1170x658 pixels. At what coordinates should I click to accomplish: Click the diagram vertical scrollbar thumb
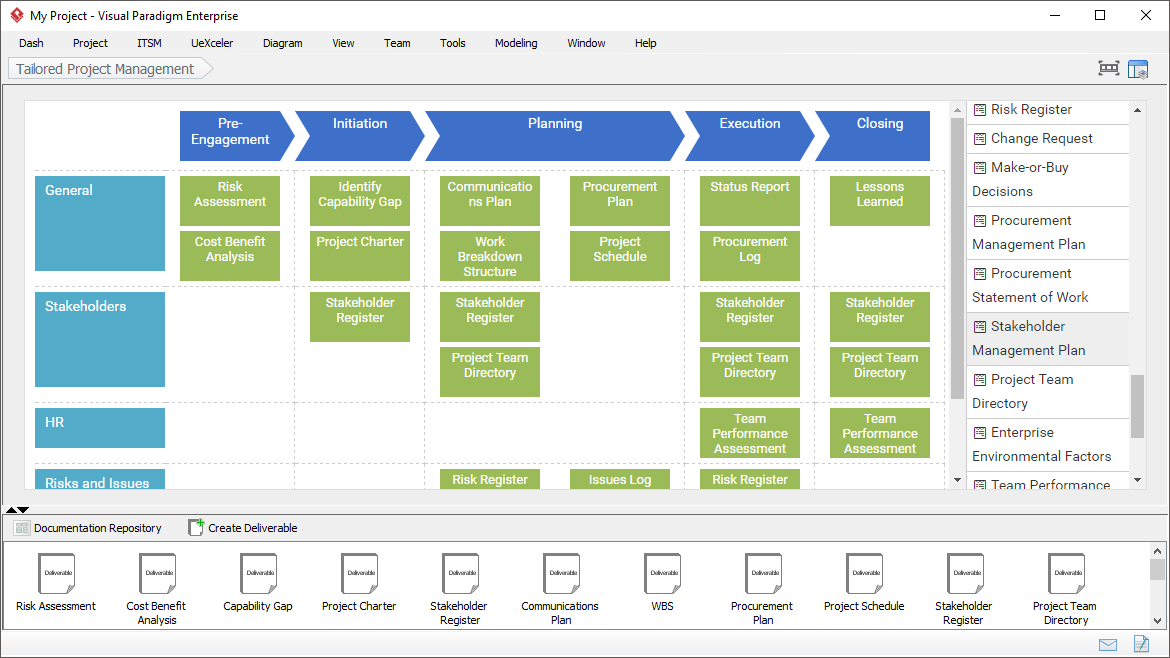point(957,258)
